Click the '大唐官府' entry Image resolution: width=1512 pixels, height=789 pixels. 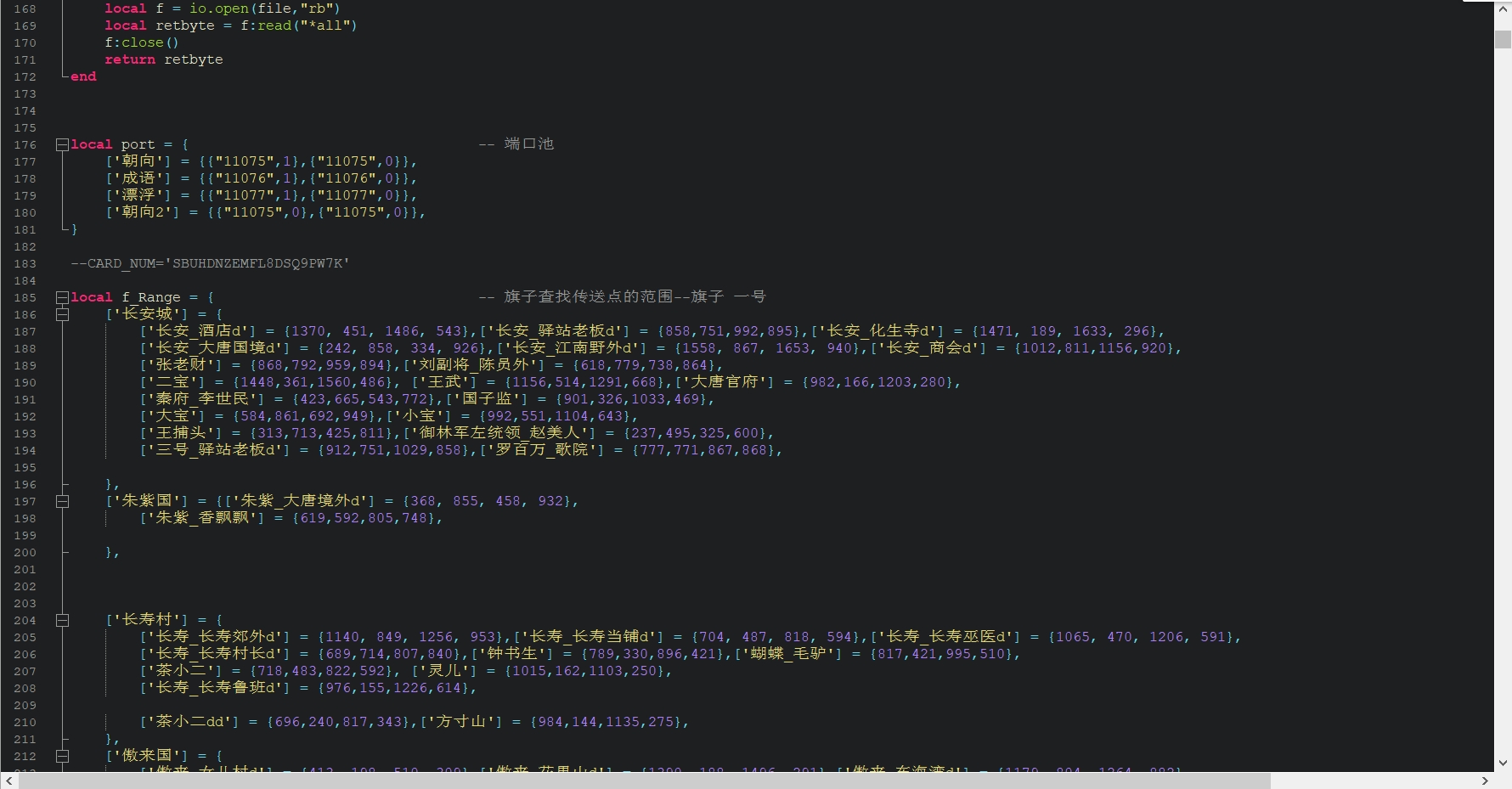pos(725,382)
